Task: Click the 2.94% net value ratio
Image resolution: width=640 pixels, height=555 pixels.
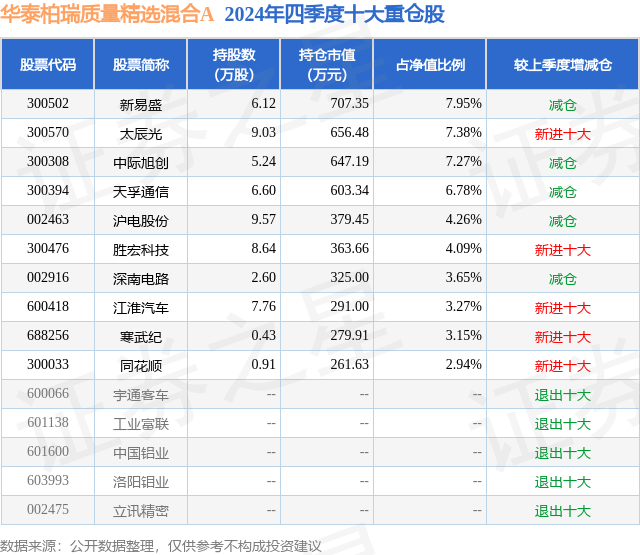Action: click(x=464, y=364)
